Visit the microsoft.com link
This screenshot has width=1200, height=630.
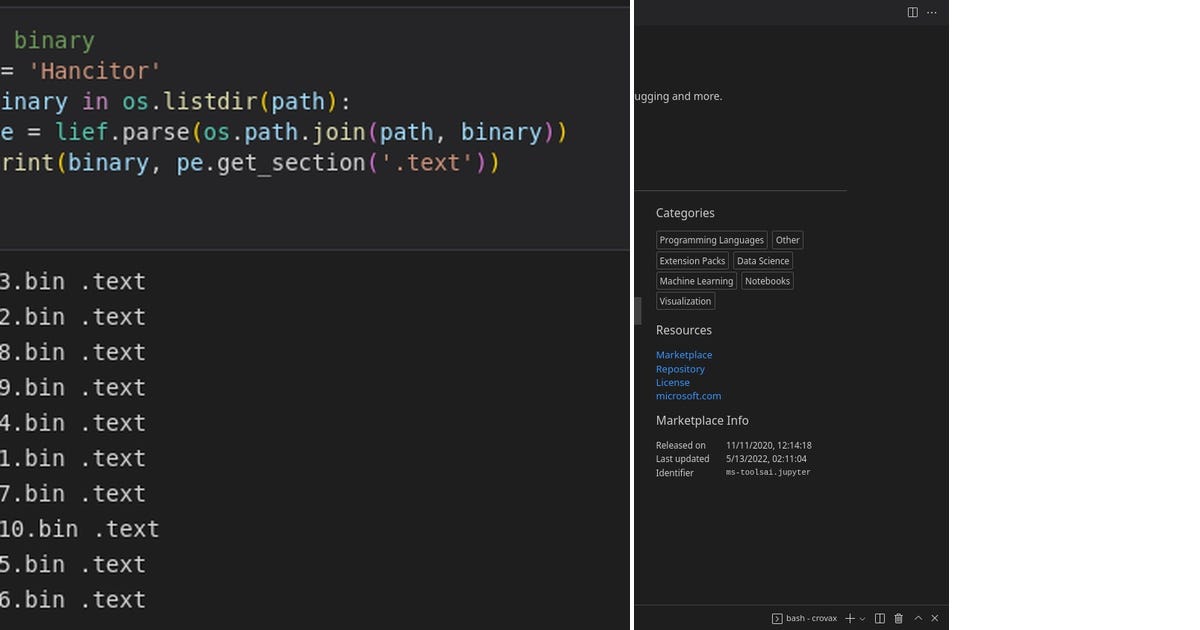click(x=688, y=396)
